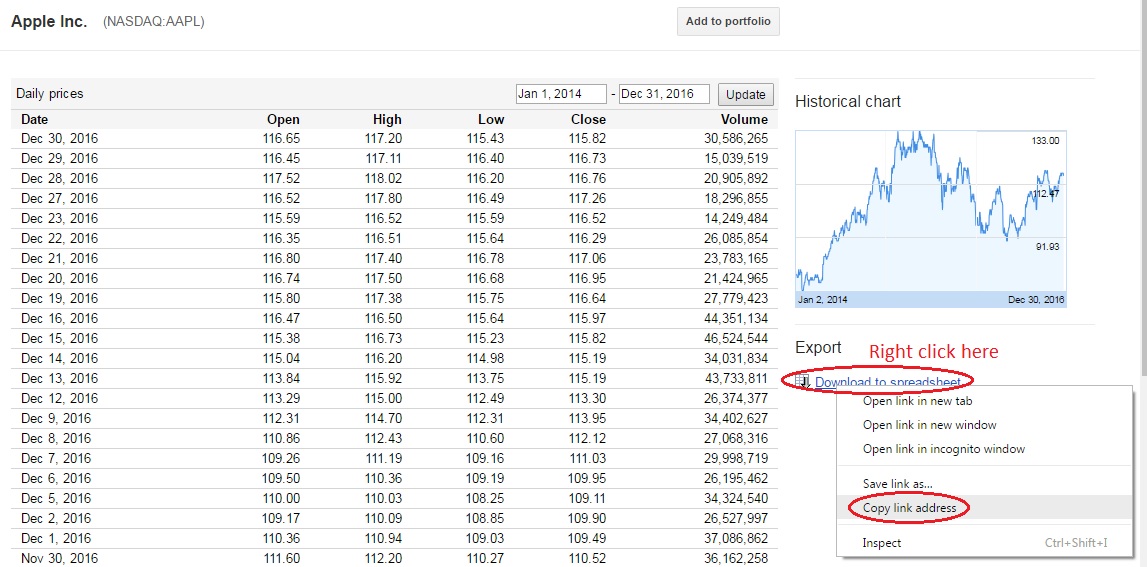1147x567 pixels.
Task: Click the Dec 13, 2016 date cell
Action: point(59,379)
